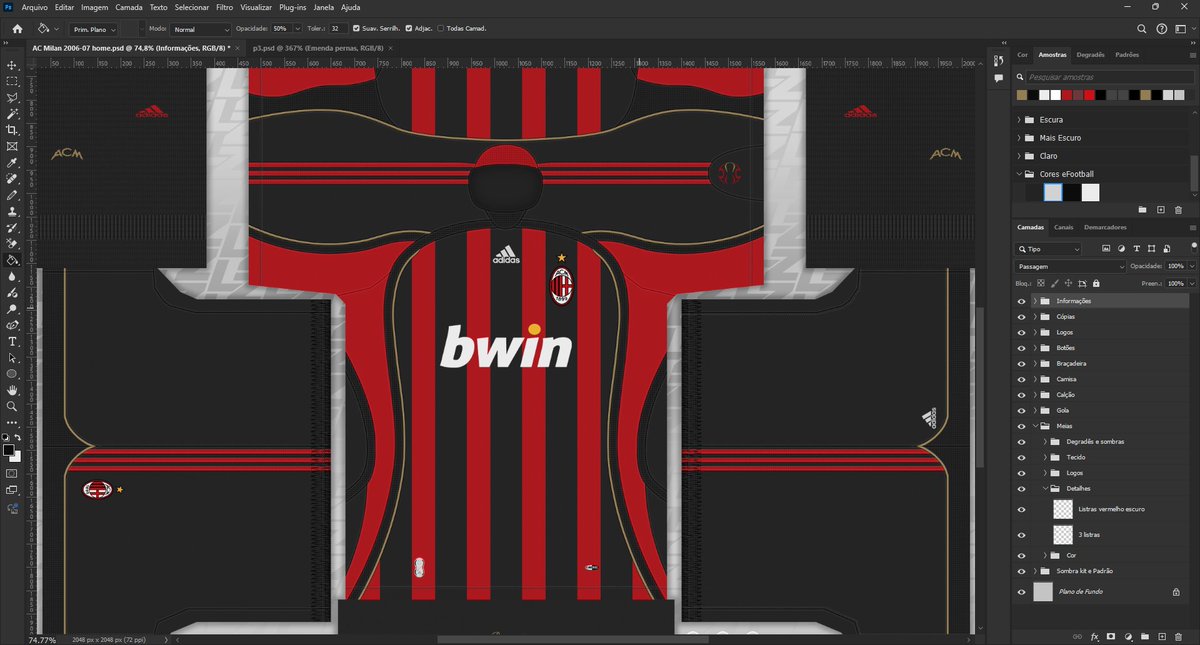1200x645 pixels.
Task: Toggle Adjac. checkbox
Action: click(x=409, y=29)
